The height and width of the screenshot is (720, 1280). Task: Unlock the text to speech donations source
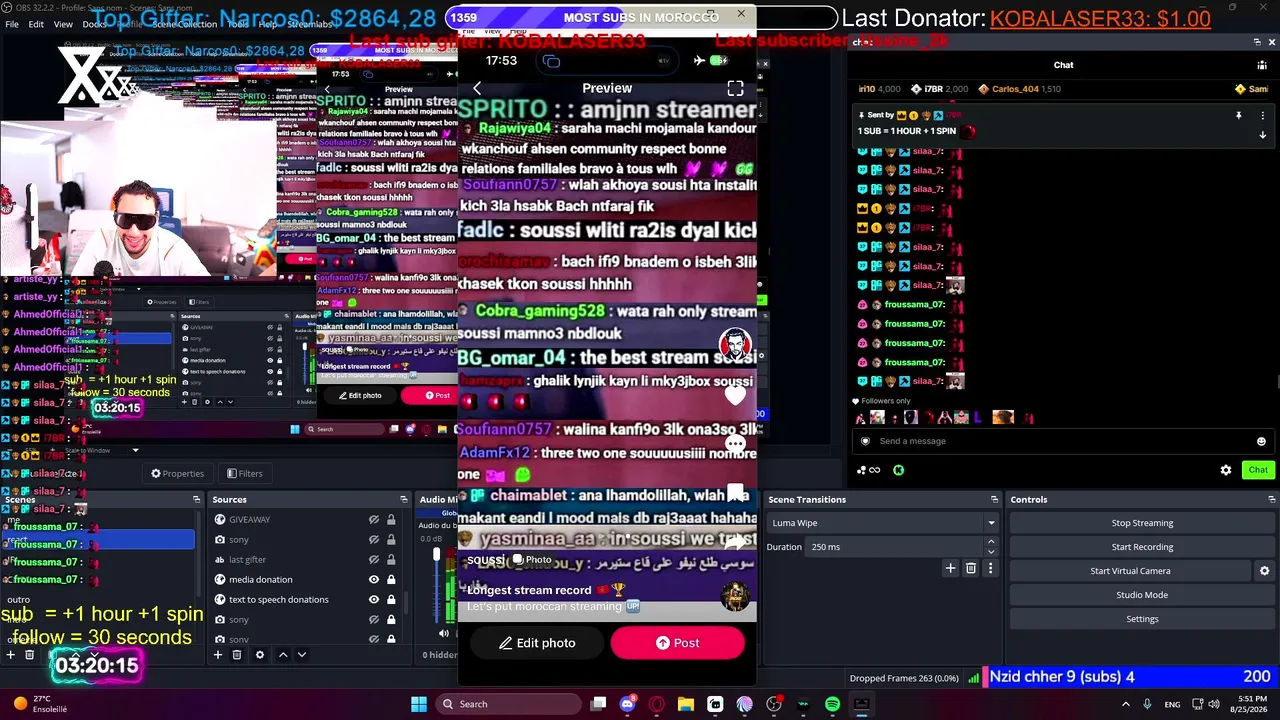[x=391, y=600]
